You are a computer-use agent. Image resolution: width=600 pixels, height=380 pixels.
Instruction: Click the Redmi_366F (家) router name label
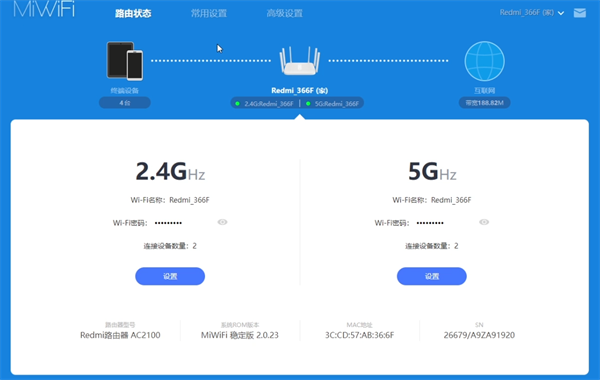pyautogui.click(x=300, y=91)
